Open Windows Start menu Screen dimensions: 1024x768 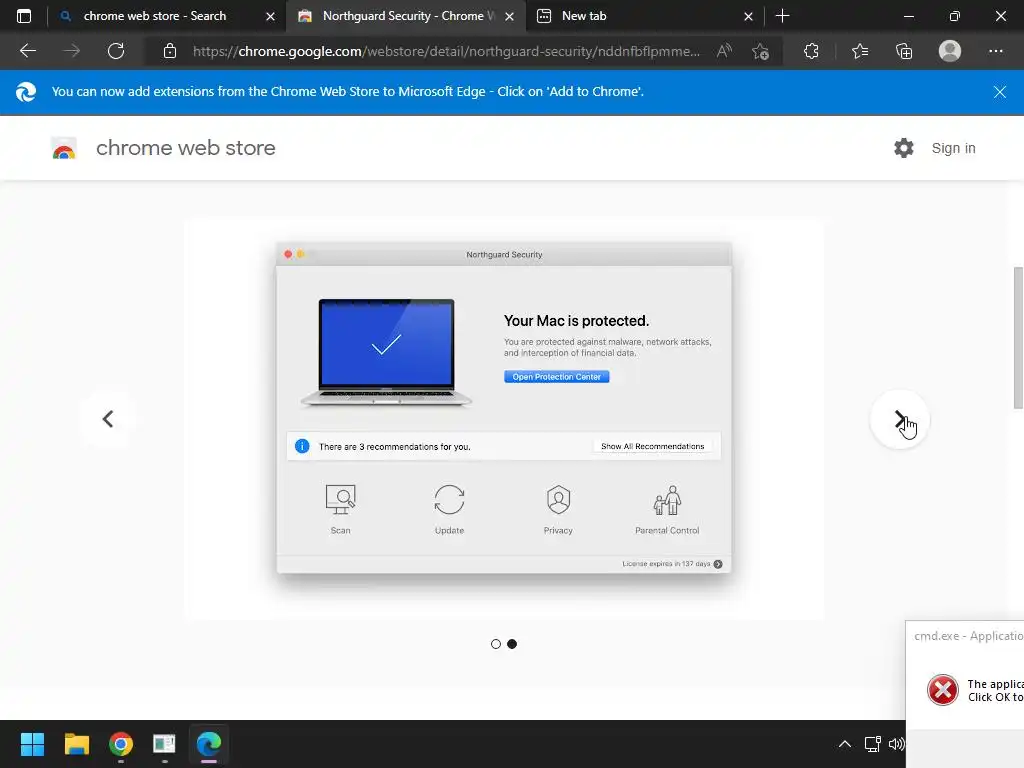[32, 744]
